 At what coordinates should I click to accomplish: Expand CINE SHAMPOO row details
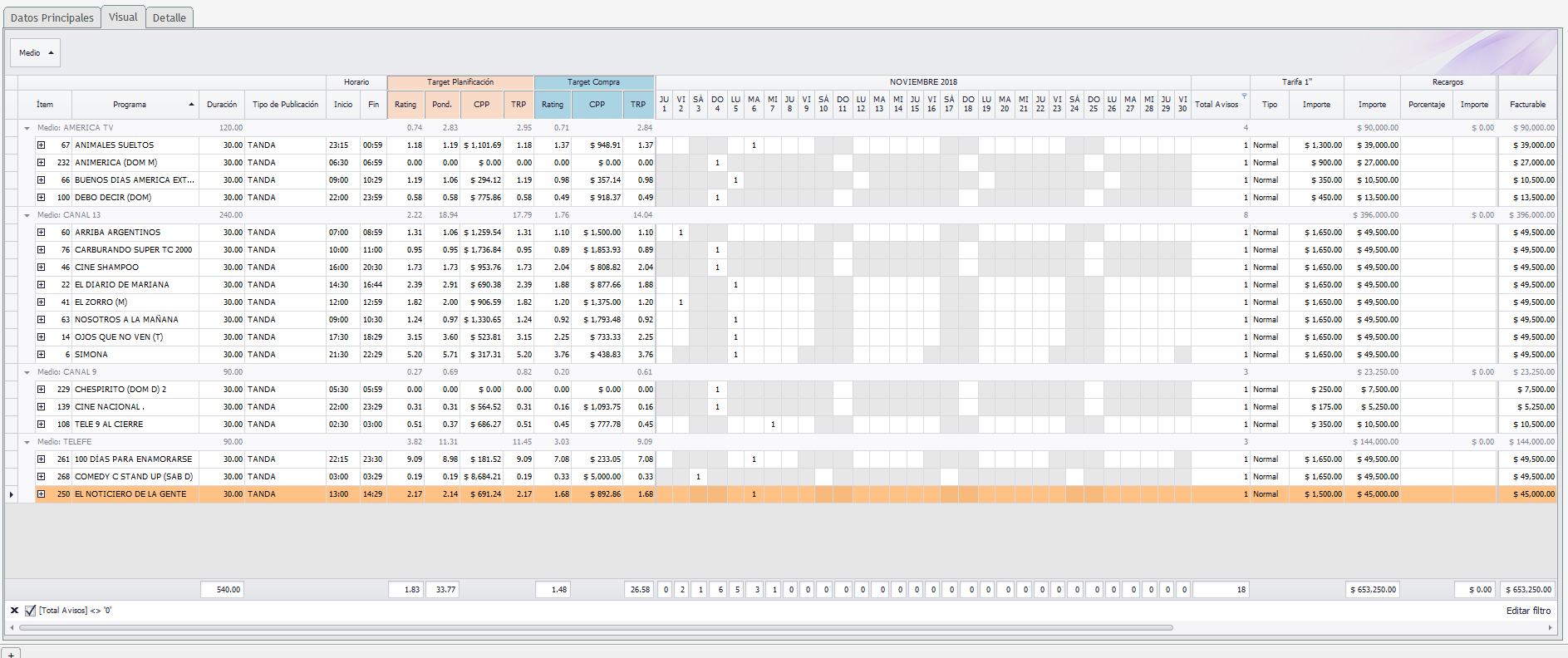tap(41, 268)
